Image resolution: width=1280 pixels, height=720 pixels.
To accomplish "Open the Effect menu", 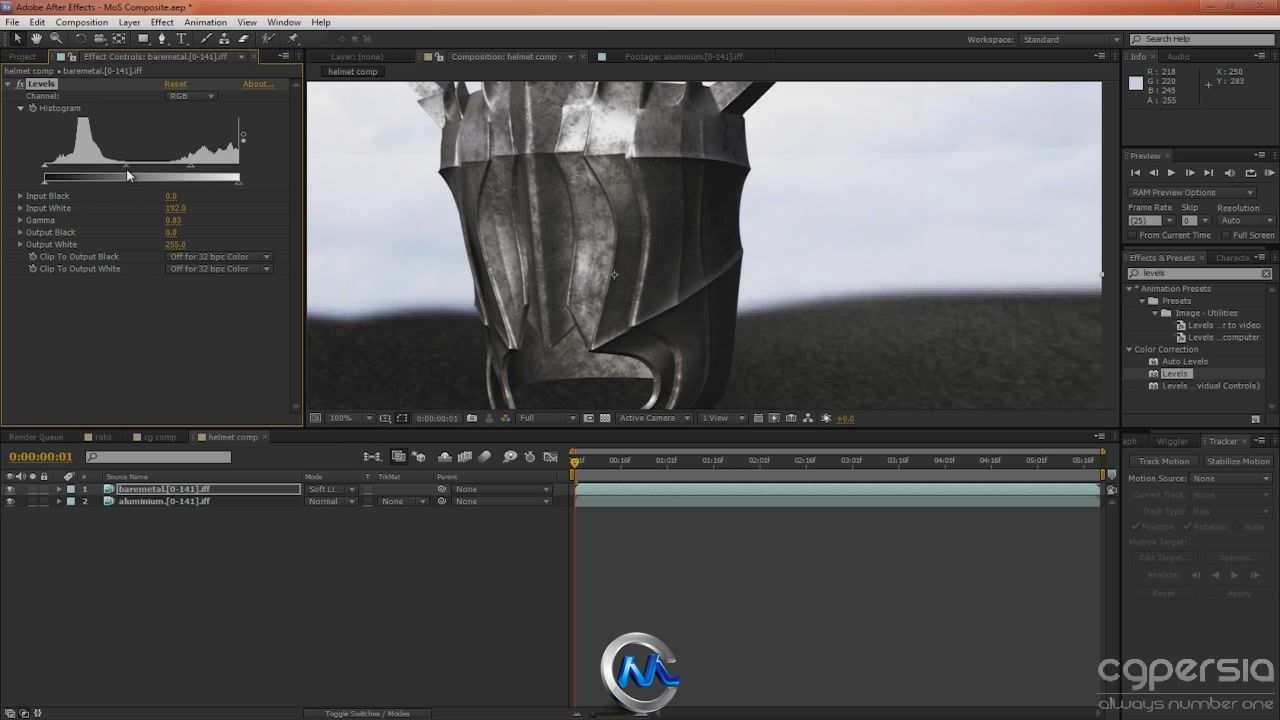I will (162, 22).
